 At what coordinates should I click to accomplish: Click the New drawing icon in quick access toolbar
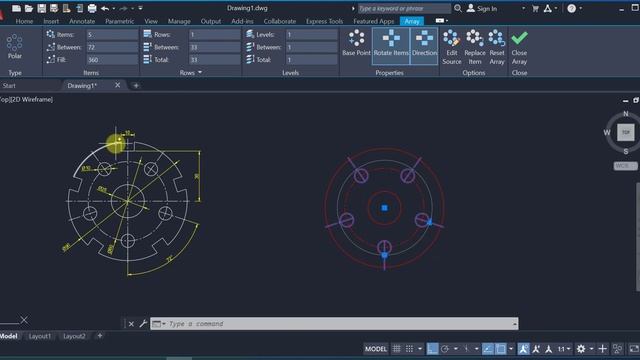coord(16,8)
